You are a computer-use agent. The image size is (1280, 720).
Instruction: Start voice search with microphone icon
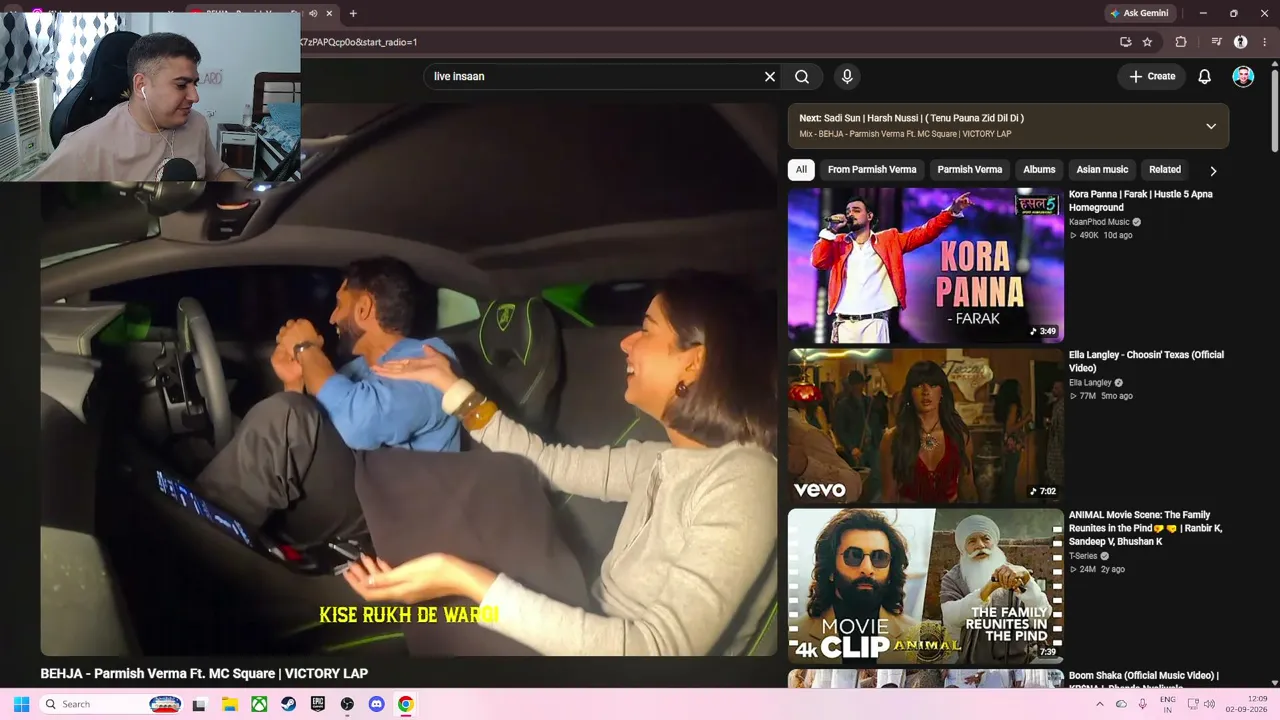[847, 77]
